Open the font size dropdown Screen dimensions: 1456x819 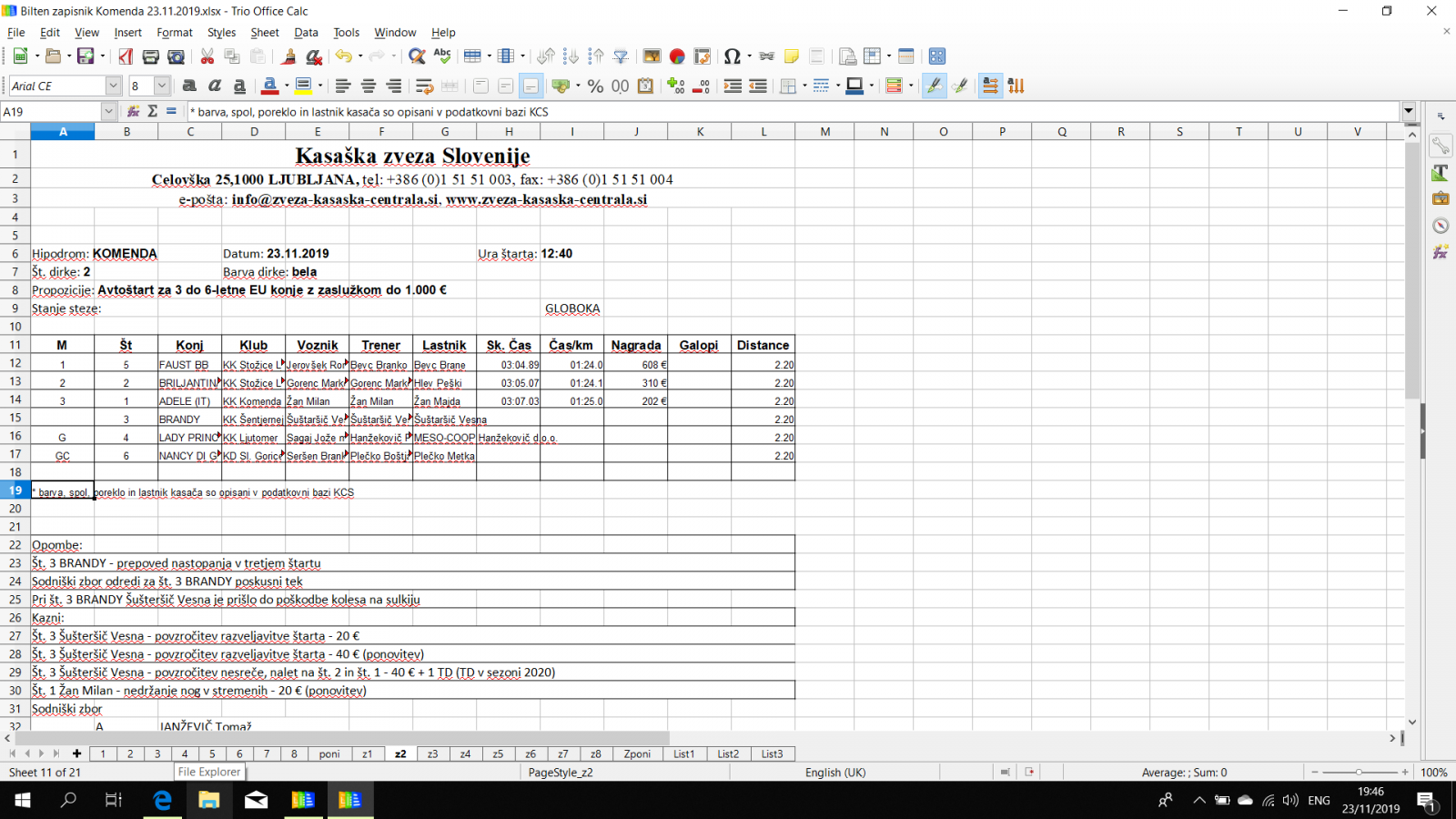coord(162,86)
